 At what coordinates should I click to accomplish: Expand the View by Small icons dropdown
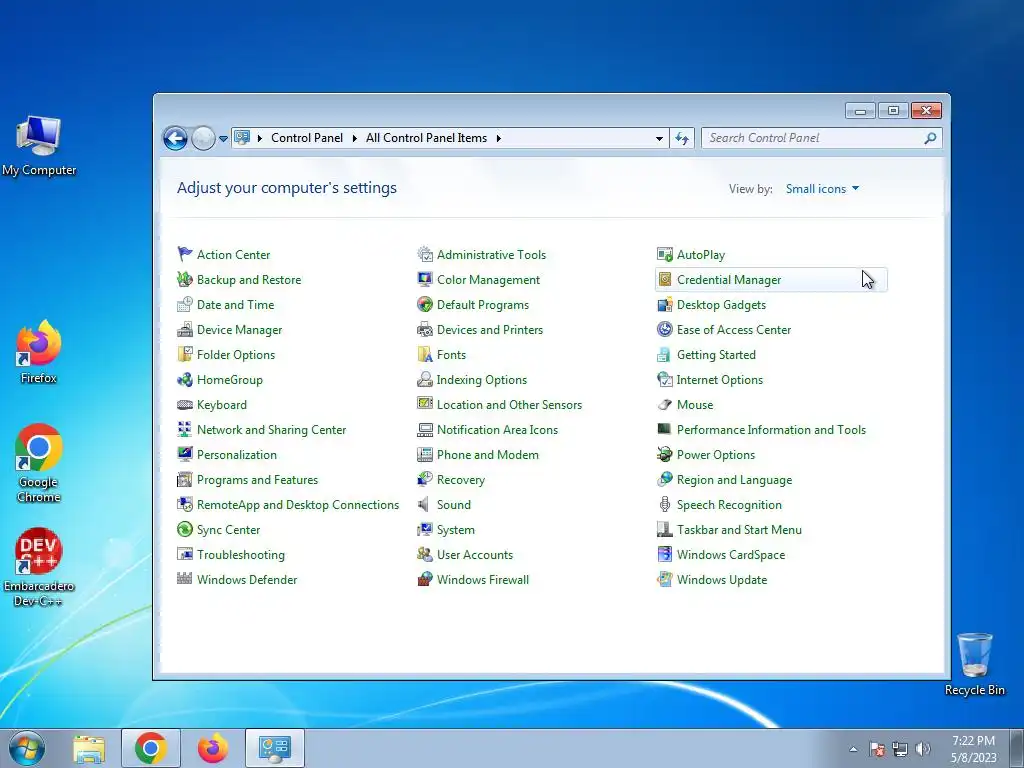click(822, 189)
